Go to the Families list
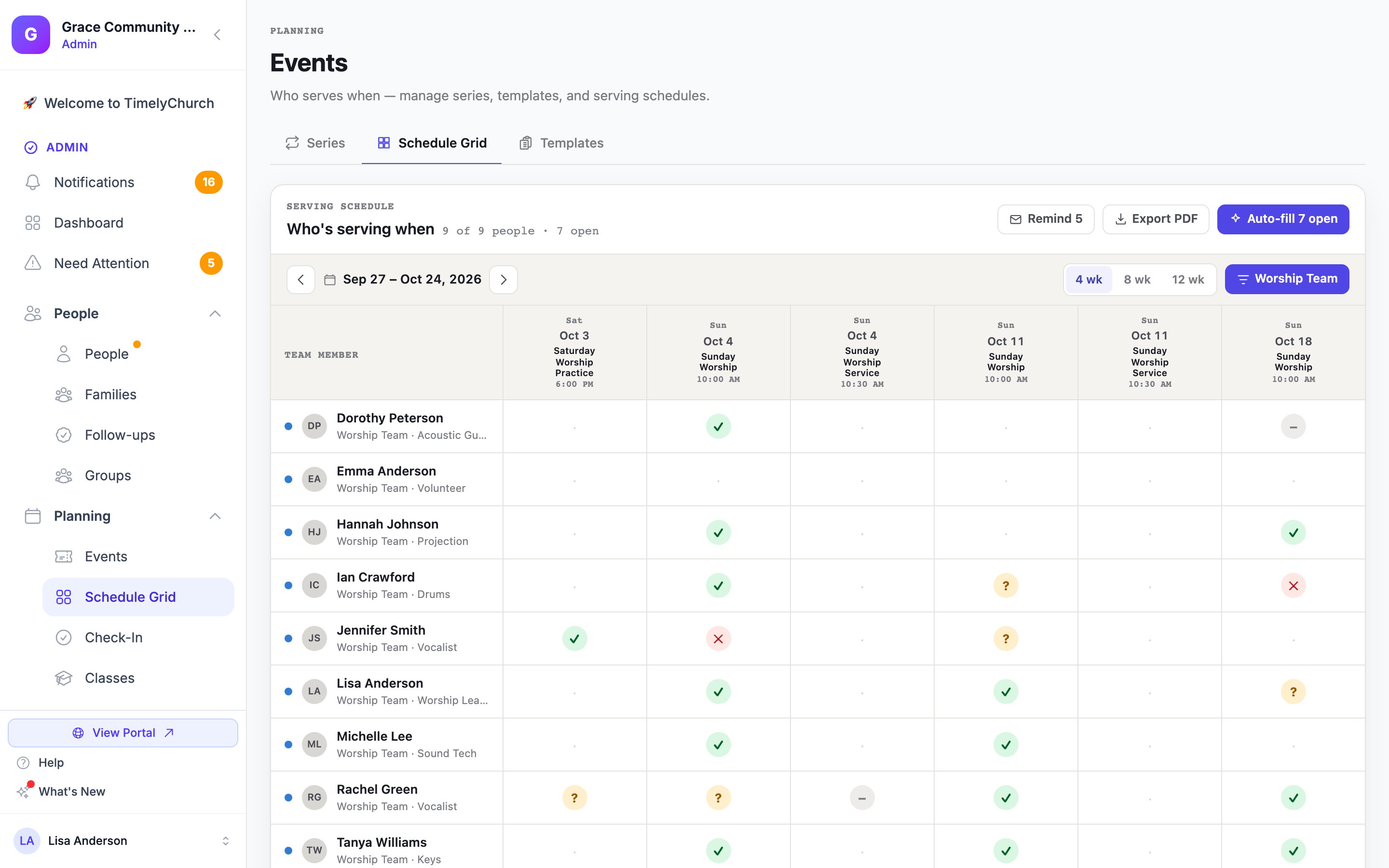 138,394
